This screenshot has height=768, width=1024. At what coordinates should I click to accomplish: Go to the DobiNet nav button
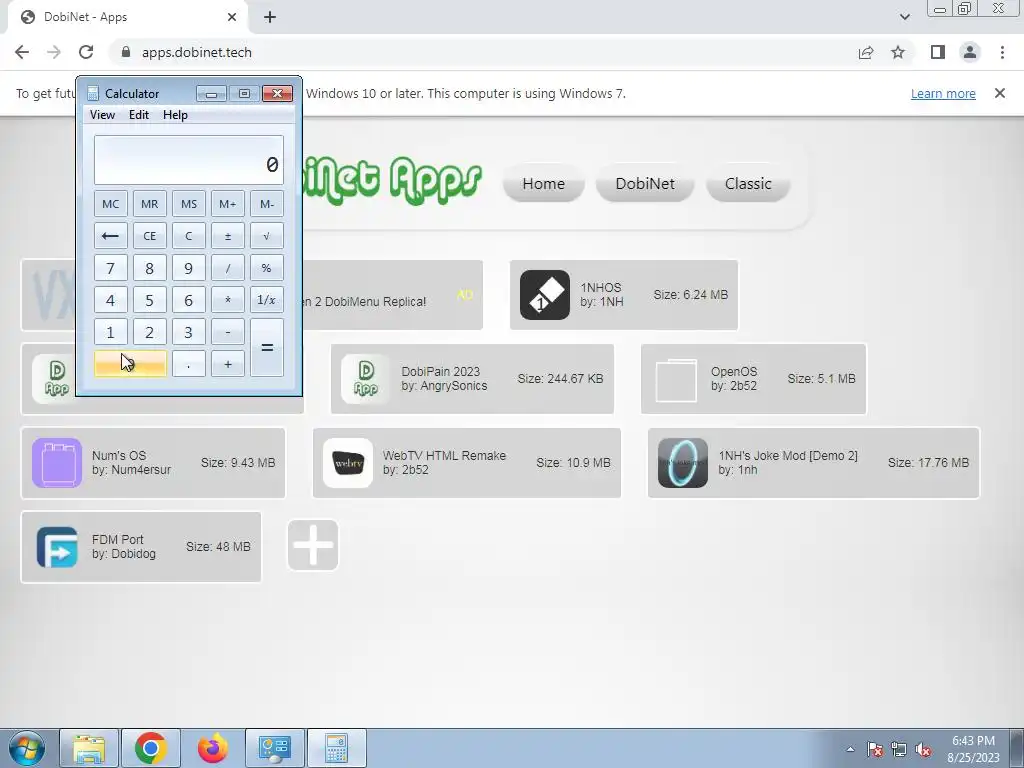[x=645, y=184]
